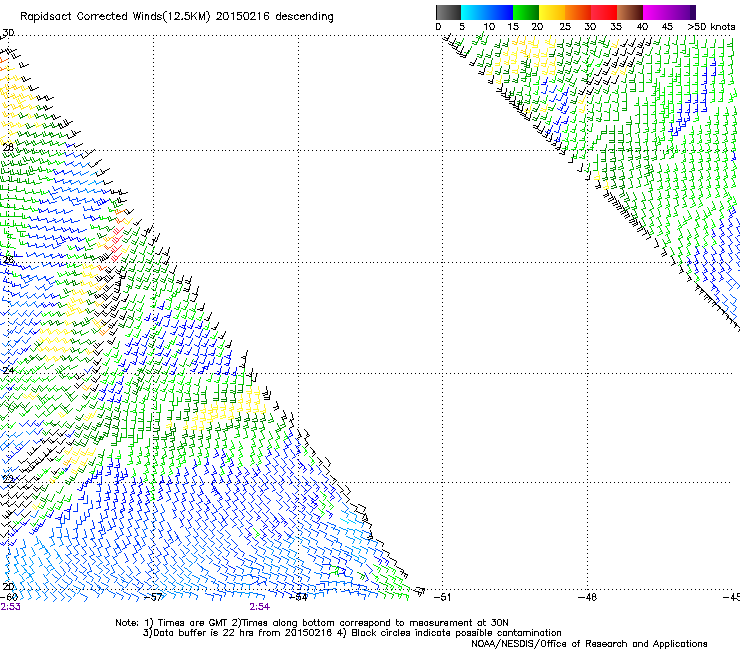Click the longitude label '-60'
The width and height of the screenshot is (740, 650).
[x=8, y=597]
